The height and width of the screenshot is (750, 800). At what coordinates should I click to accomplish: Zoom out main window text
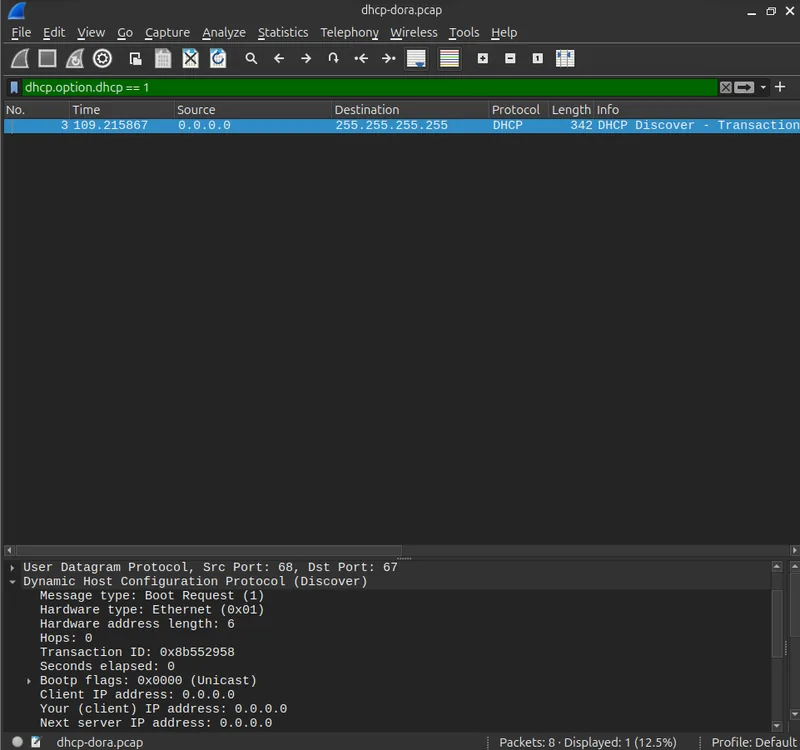(x=510, y=59)
